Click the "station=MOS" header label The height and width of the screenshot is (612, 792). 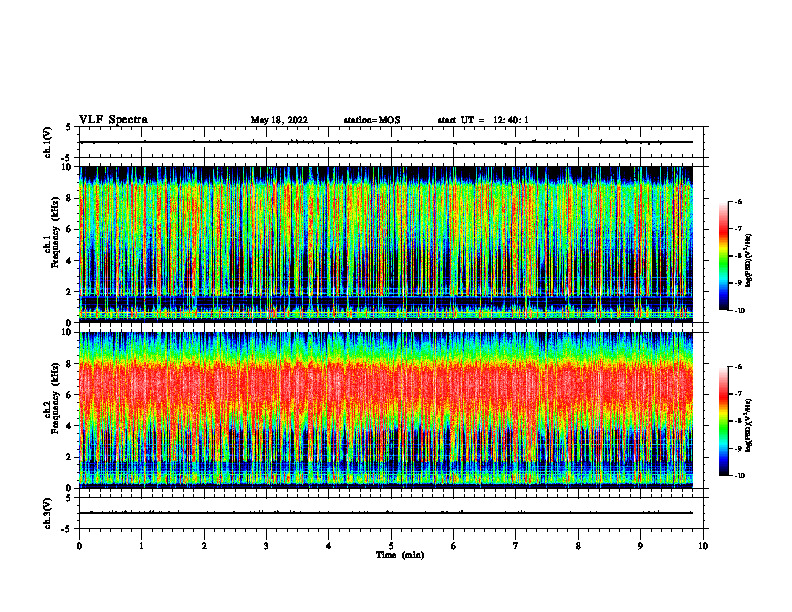tap(372, 120)
